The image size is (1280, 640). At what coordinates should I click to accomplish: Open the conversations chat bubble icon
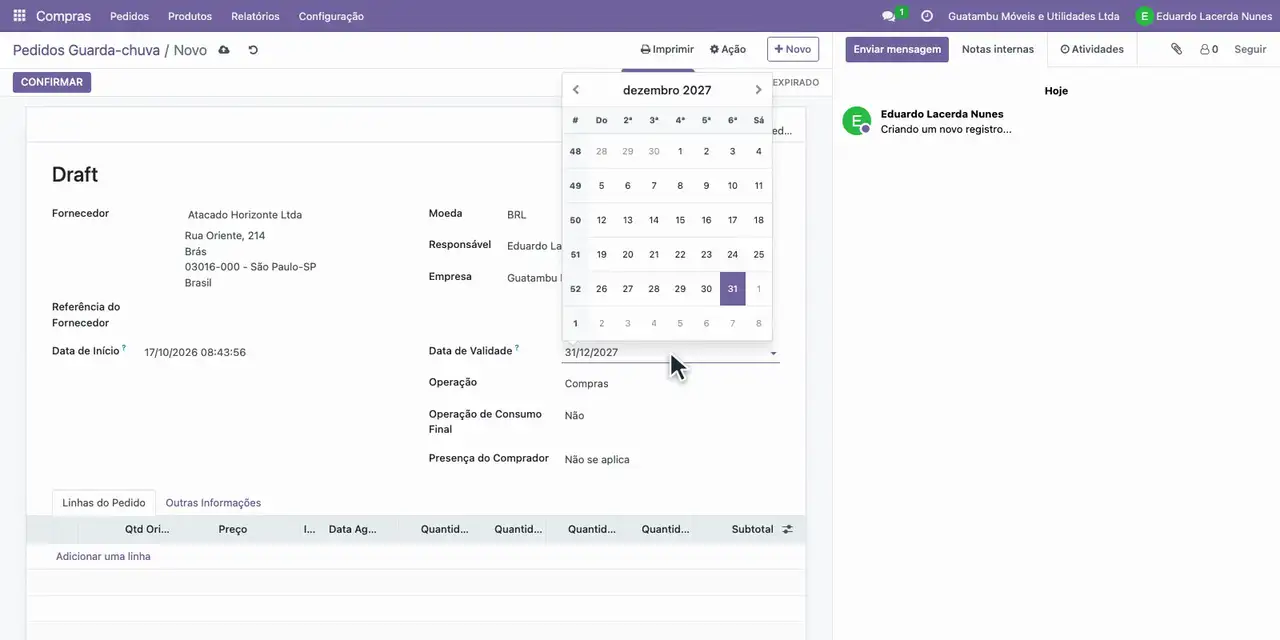click(888, 16)
